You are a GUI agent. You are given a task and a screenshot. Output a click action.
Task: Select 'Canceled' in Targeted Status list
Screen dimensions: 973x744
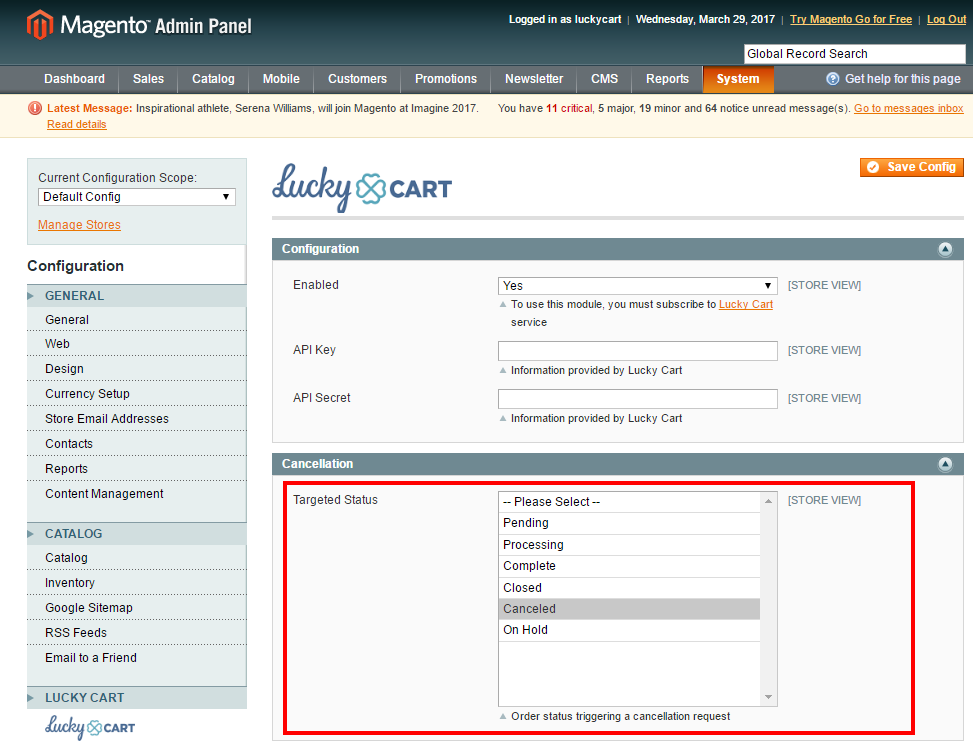coord(629,609)
